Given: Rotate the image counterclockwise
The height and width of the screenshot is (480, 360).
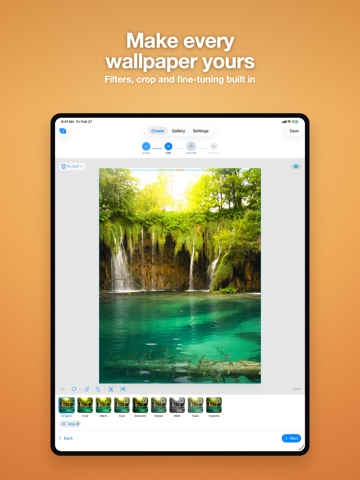Looking at the screenshot, I should 86,389.
